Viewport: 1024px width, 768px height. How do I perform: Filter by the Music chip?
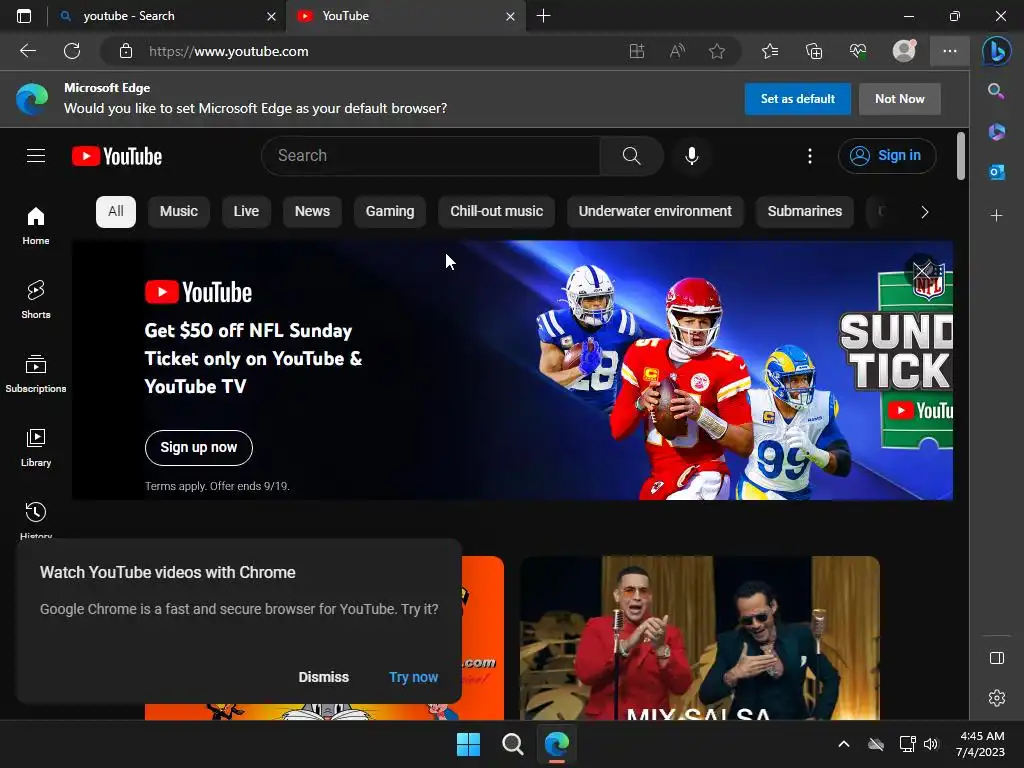tap(179, 212)
